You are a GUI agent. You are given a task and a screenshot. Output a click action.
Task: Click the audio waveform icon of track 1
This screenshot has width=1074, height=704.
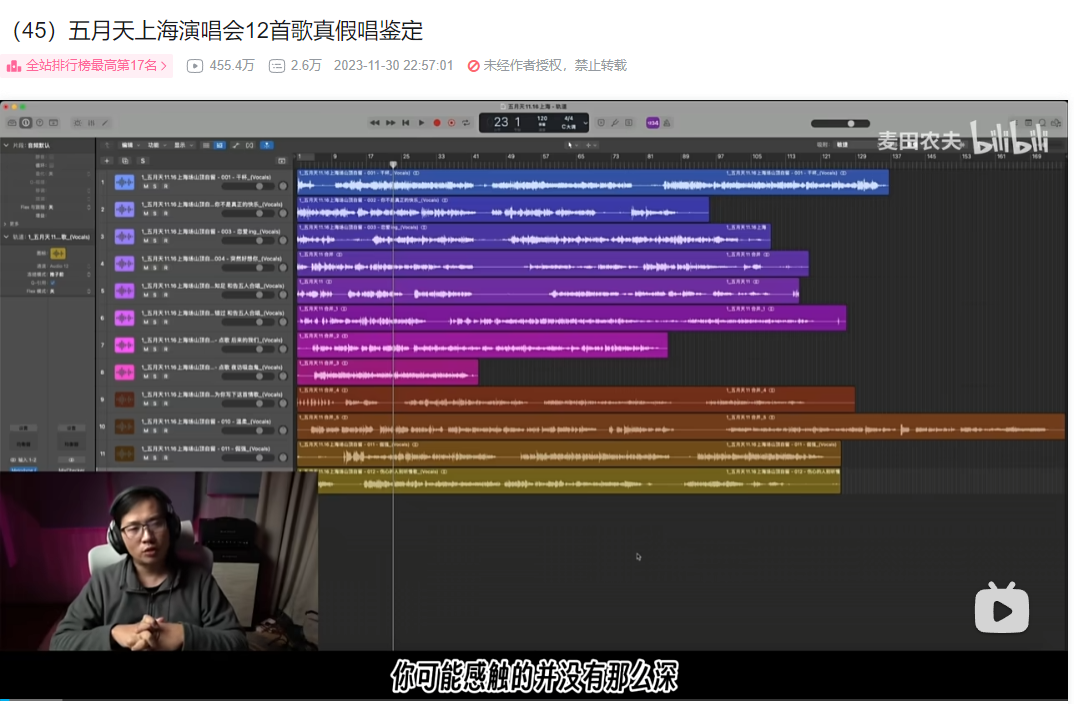pyautogui.click(x=125, y=182)
